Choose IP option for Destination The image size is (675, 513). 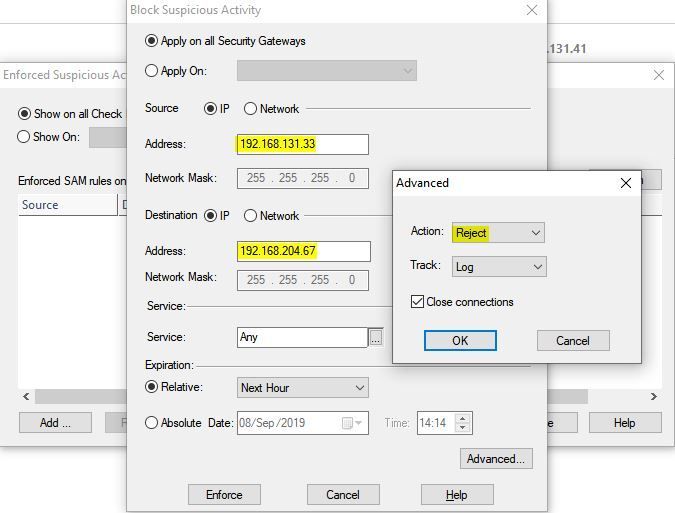[210, 215]
